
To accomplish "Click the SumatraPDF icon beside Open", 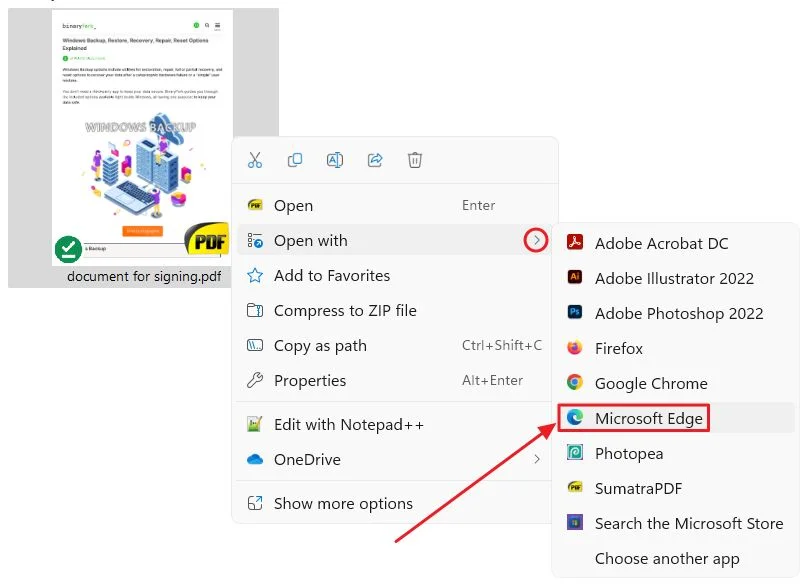I will 255,205.
